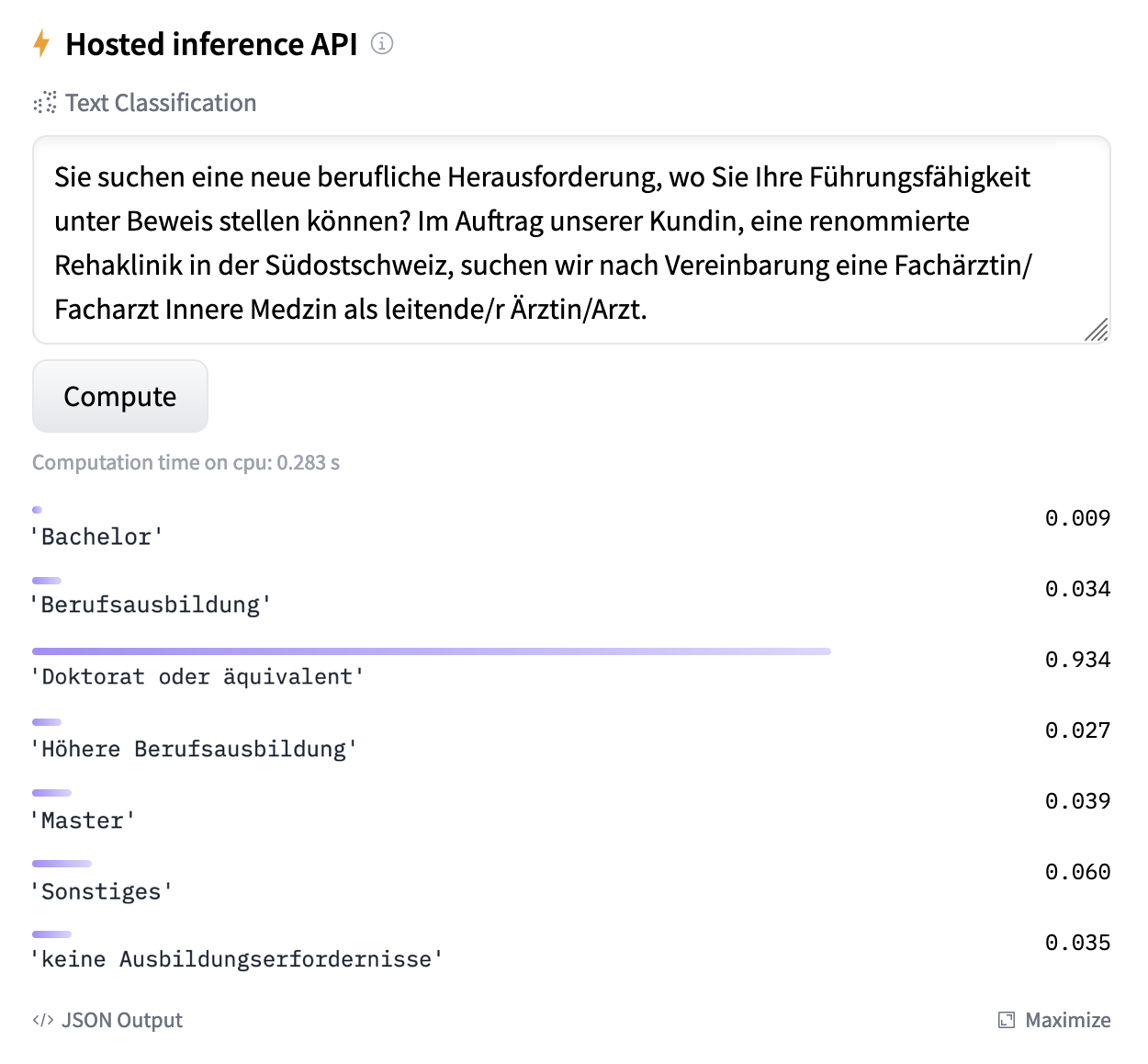Select the 'Bachelor' label
This screenshot has height=1064, width=1148.
pyautogui.click(x=96, y=537)
